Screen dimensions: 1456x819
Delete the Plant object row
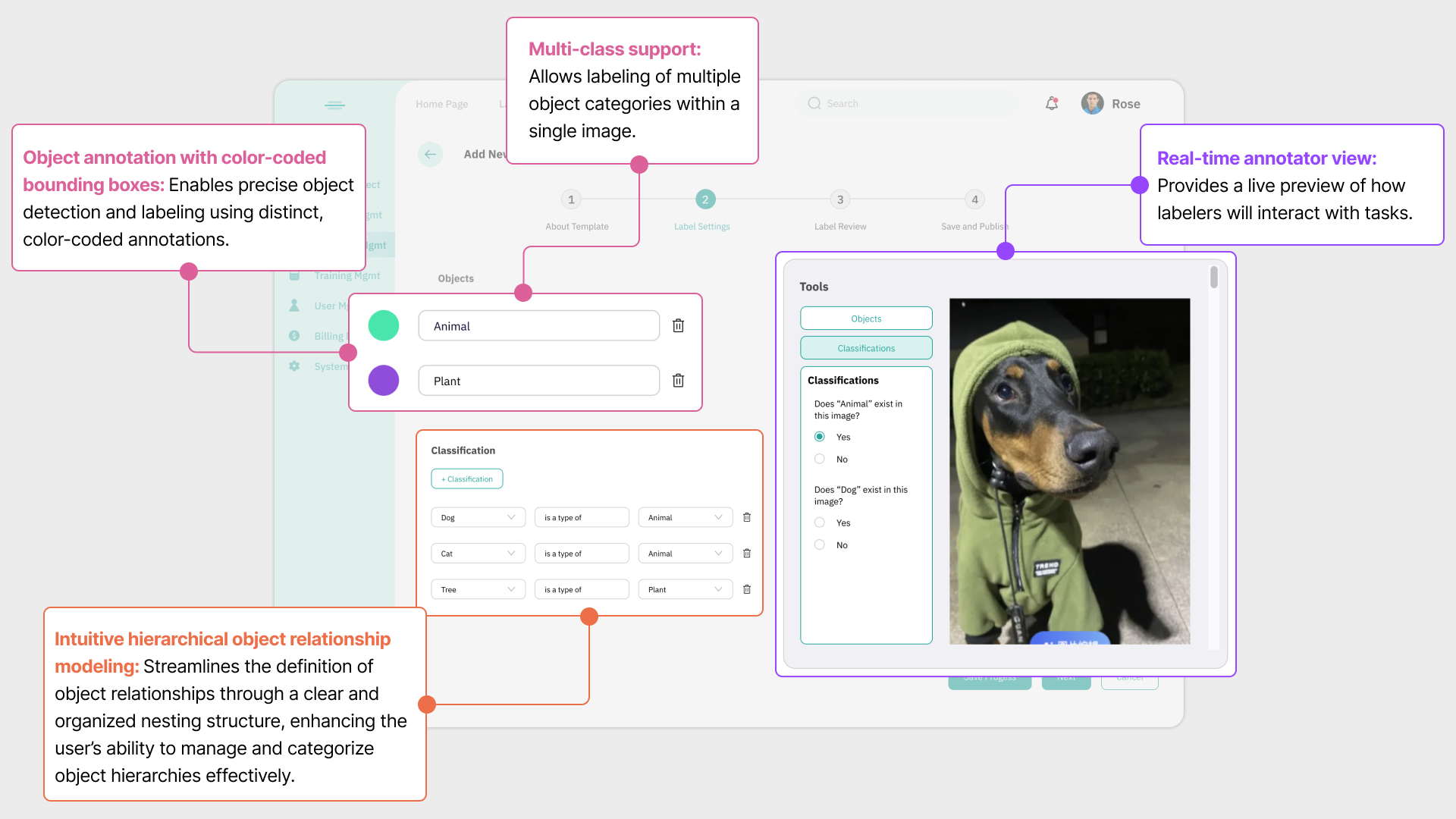[x=678, y=381]
